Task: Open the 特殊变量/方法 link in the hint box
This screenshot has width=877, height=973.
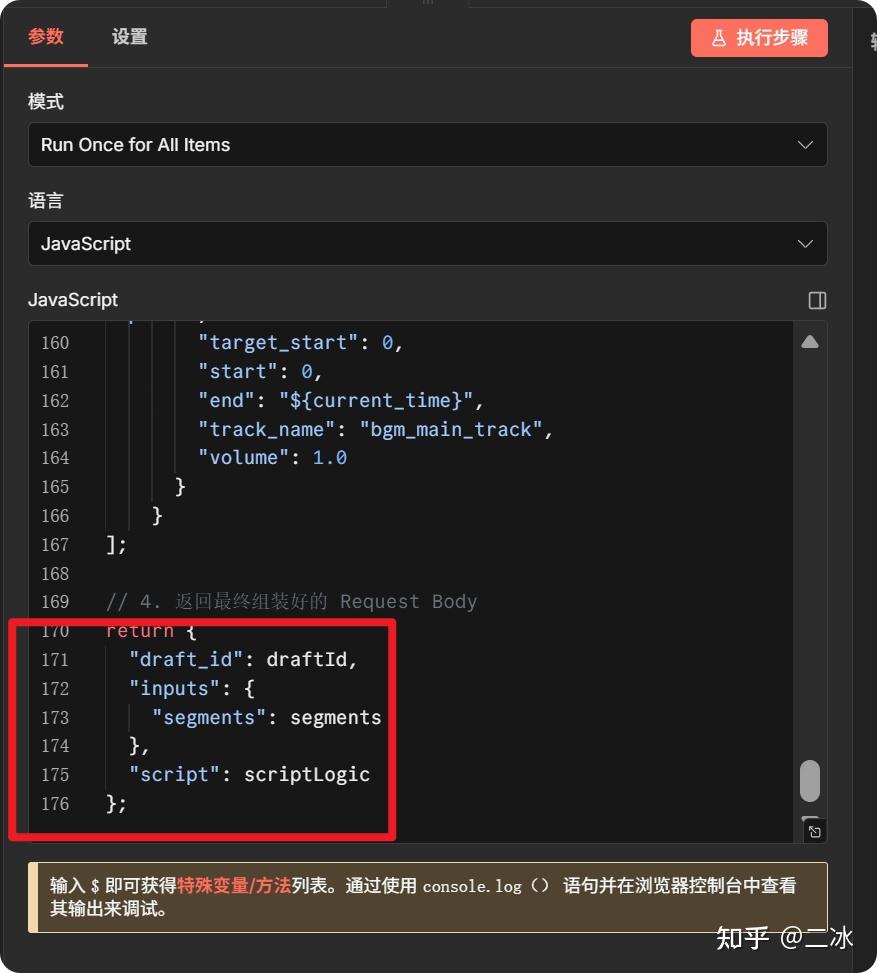Action: [x=234, y=886]
